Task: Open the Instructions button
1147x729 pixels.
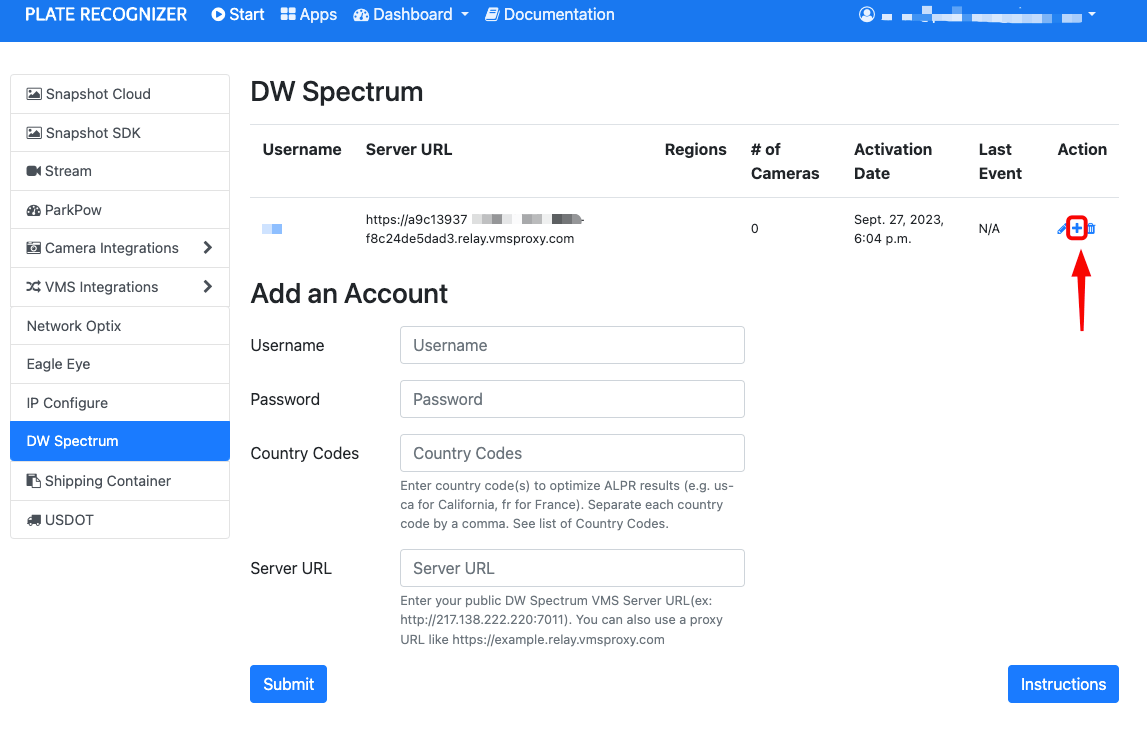Action: (x=1063, y=684)
